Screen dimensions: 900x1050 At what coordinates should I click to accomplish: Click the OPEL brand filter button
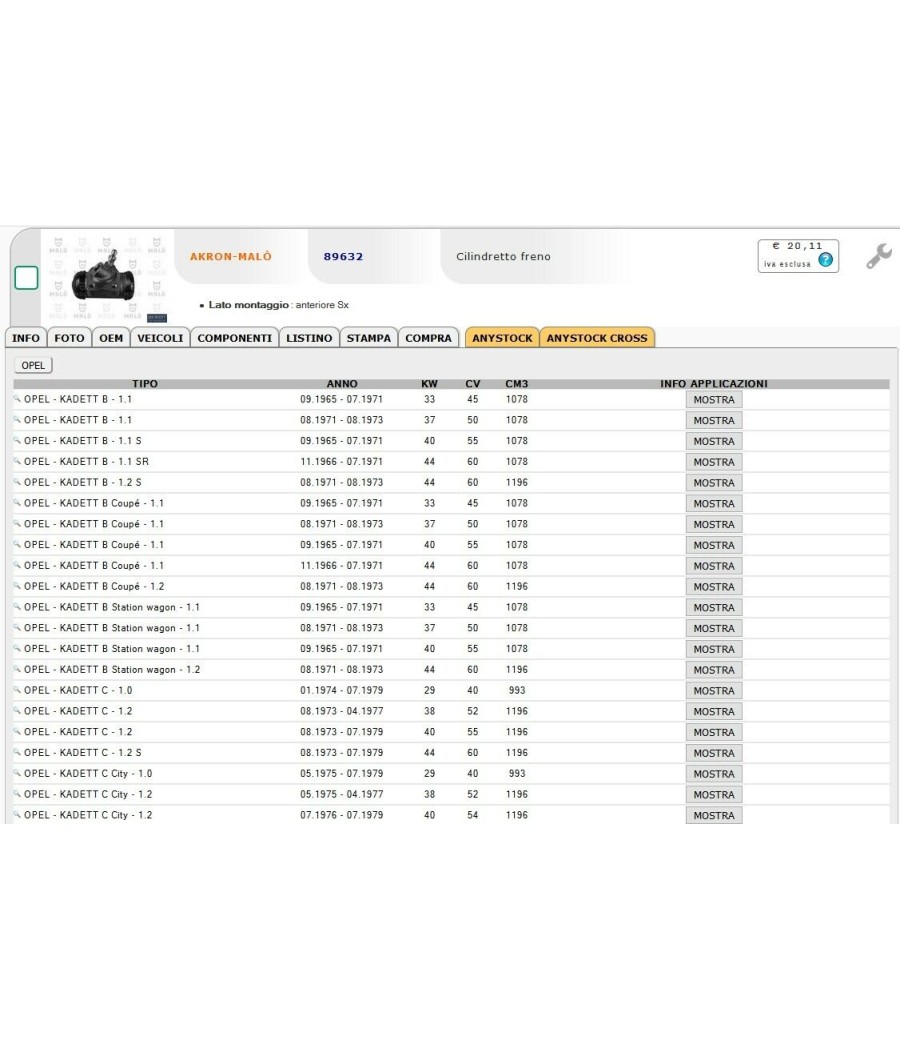click(x=33, y=365)
